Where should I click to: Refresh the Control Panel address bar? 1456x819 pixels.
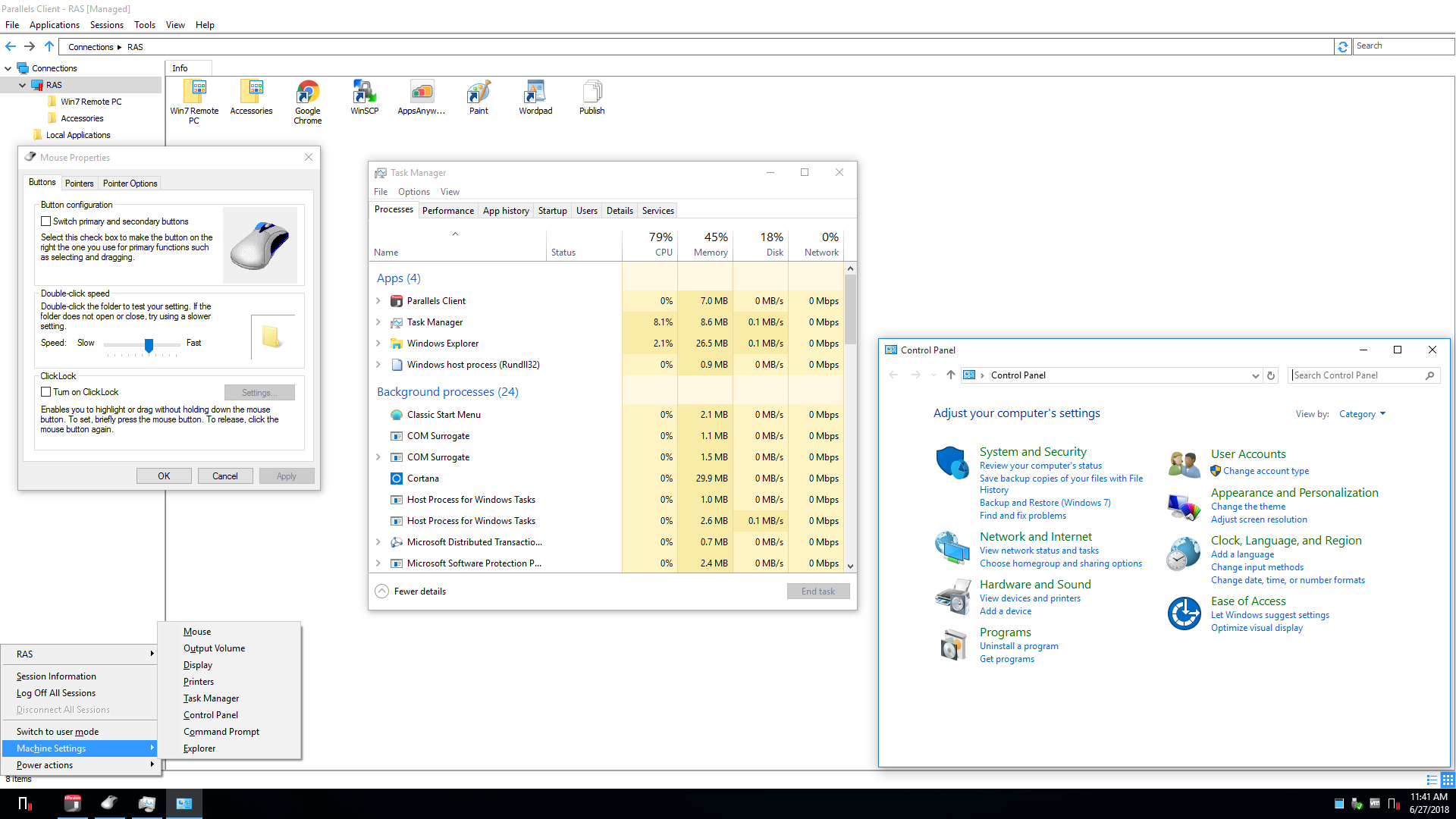click(1272, 375)
